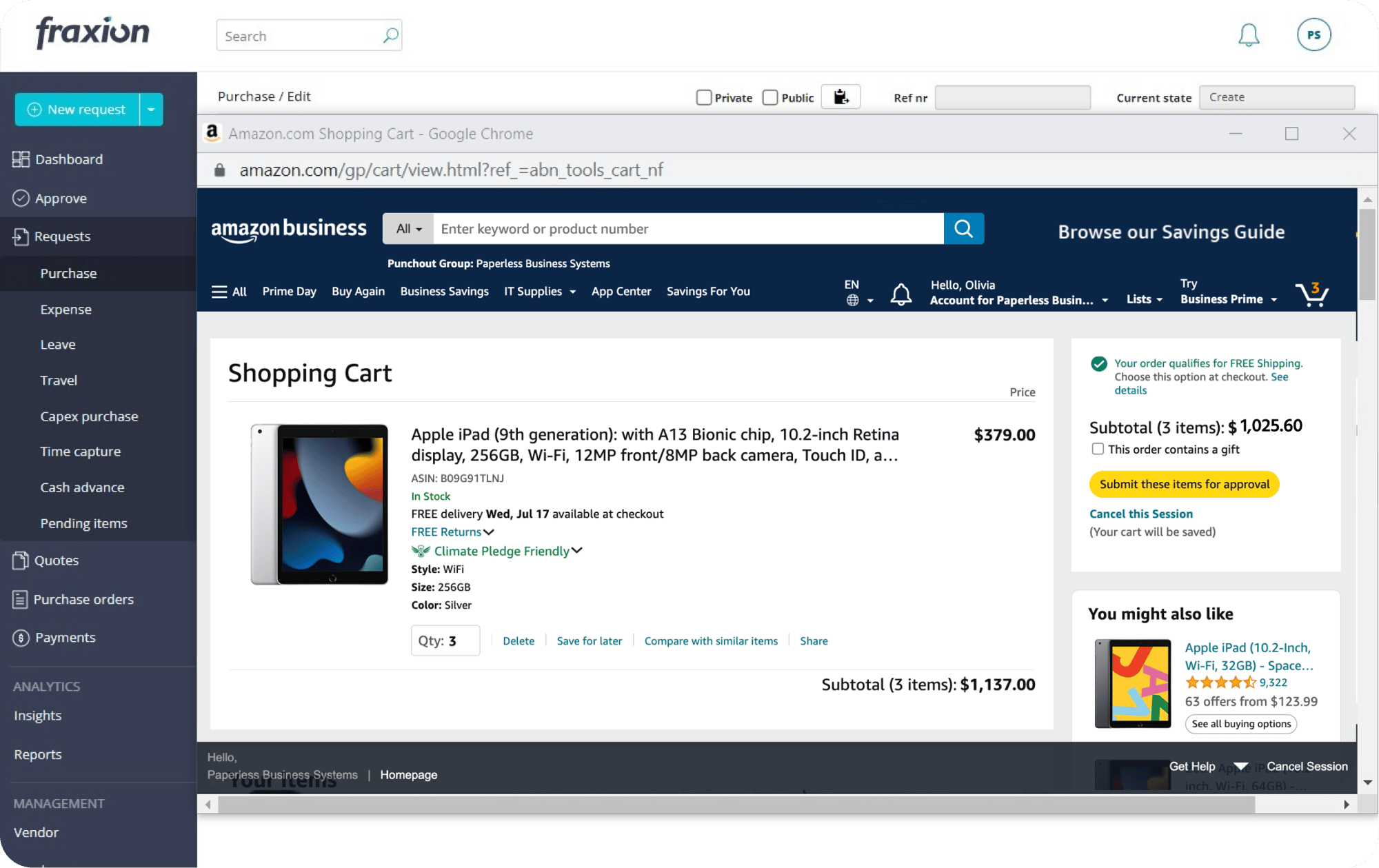Expand the FREE Returns chevron

[489, 532]
